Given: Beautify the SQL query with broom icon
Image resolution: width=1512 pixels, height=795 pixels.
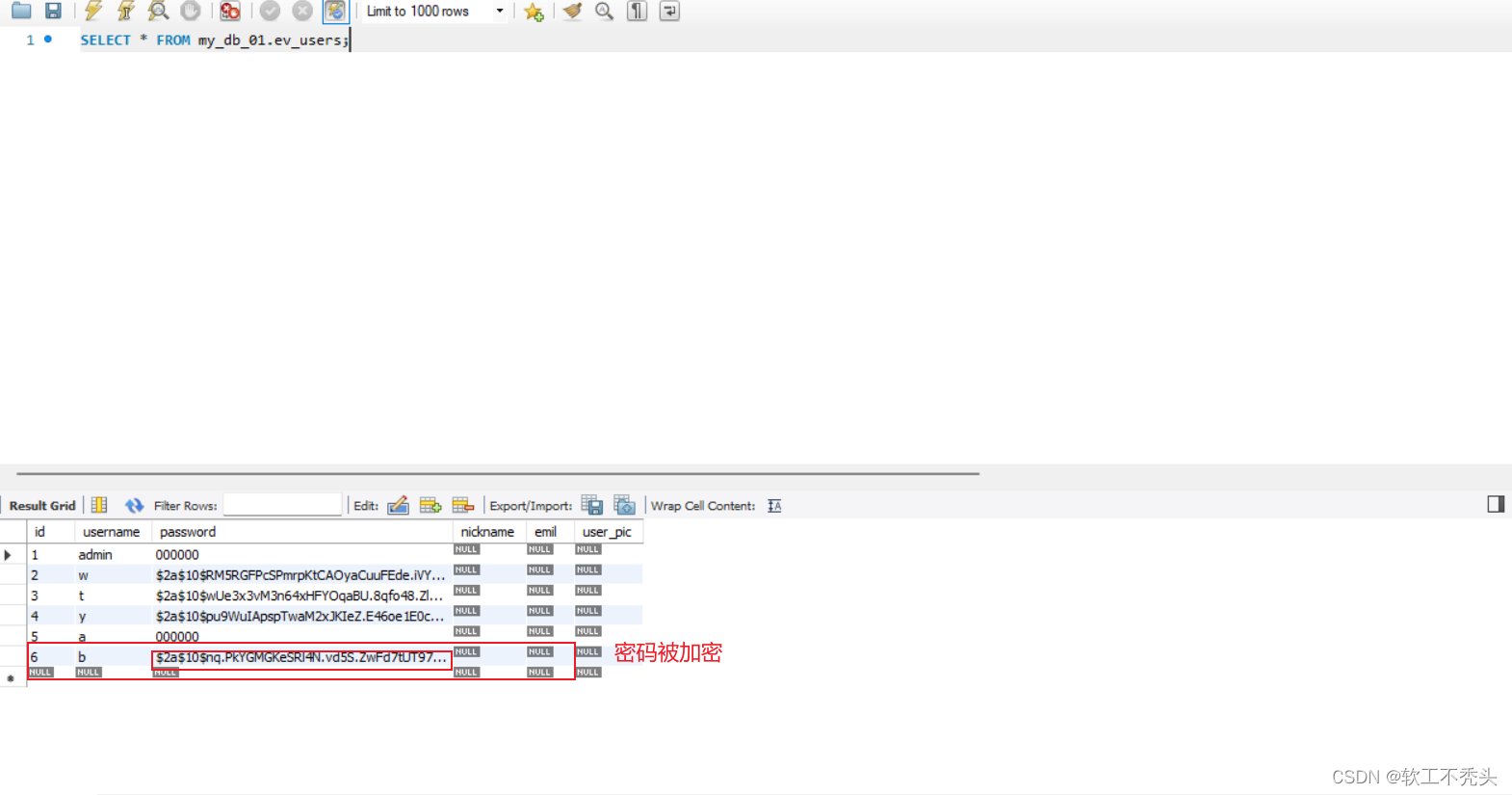Looking at the screenshot, I should point(573,11).
